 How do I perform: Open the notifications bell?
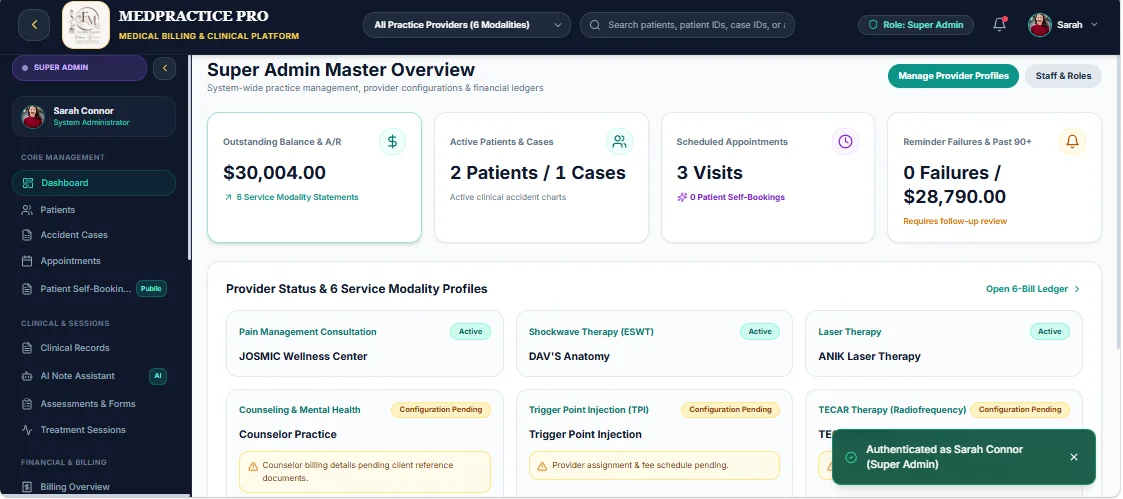pyautogui.click(x=999, y=24)
